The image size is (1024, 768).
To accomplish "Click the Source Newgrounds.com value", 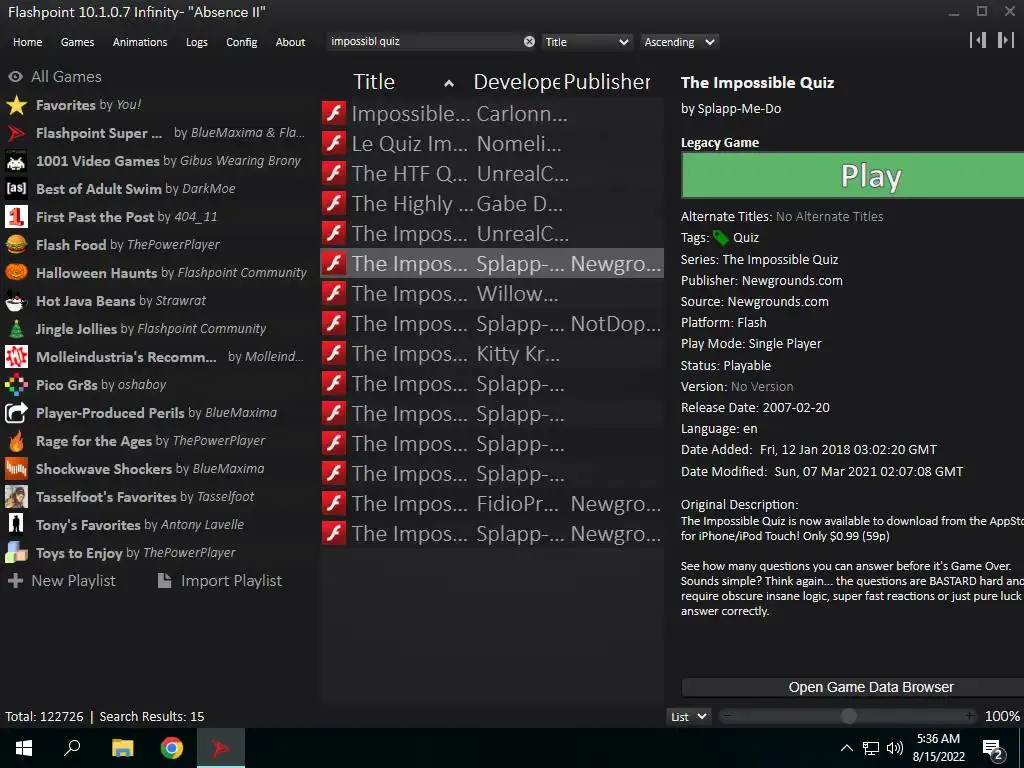I will [778, 302].
